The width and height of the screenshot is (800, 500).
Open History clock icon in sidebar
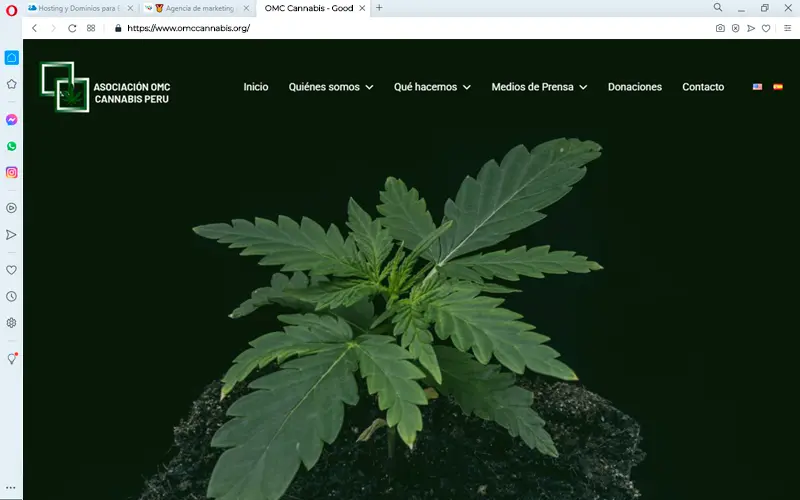(x=11, y=296)
